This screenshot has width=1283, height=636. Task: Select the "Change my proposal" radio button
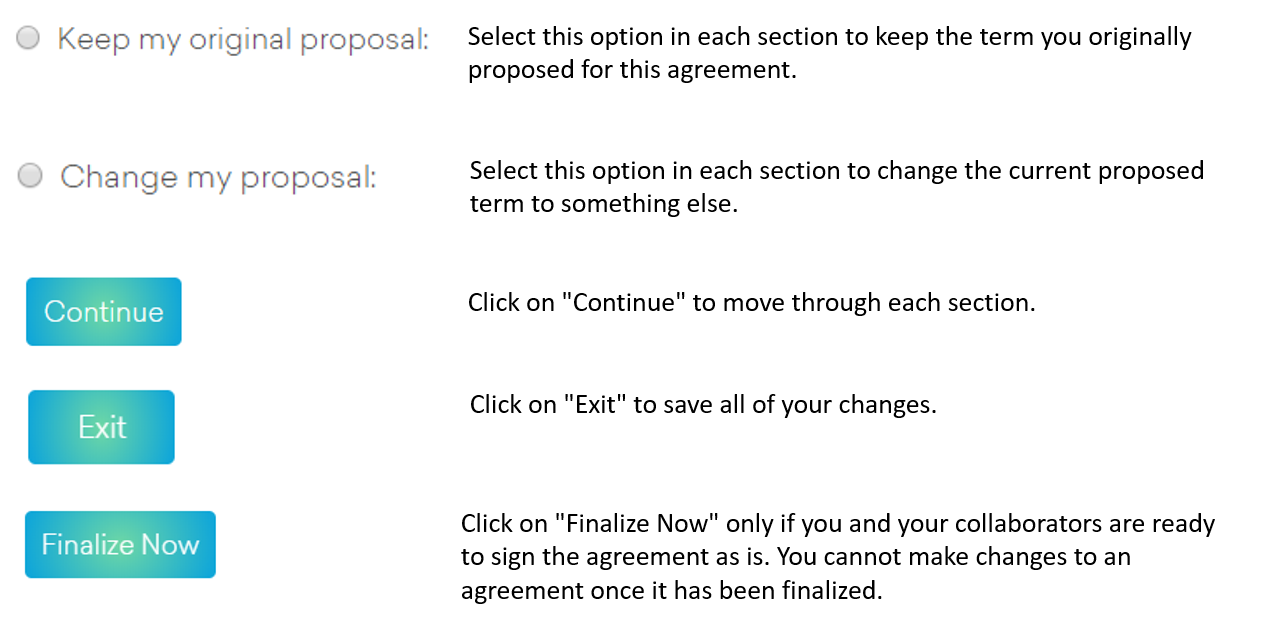click(x=31, y=177)
